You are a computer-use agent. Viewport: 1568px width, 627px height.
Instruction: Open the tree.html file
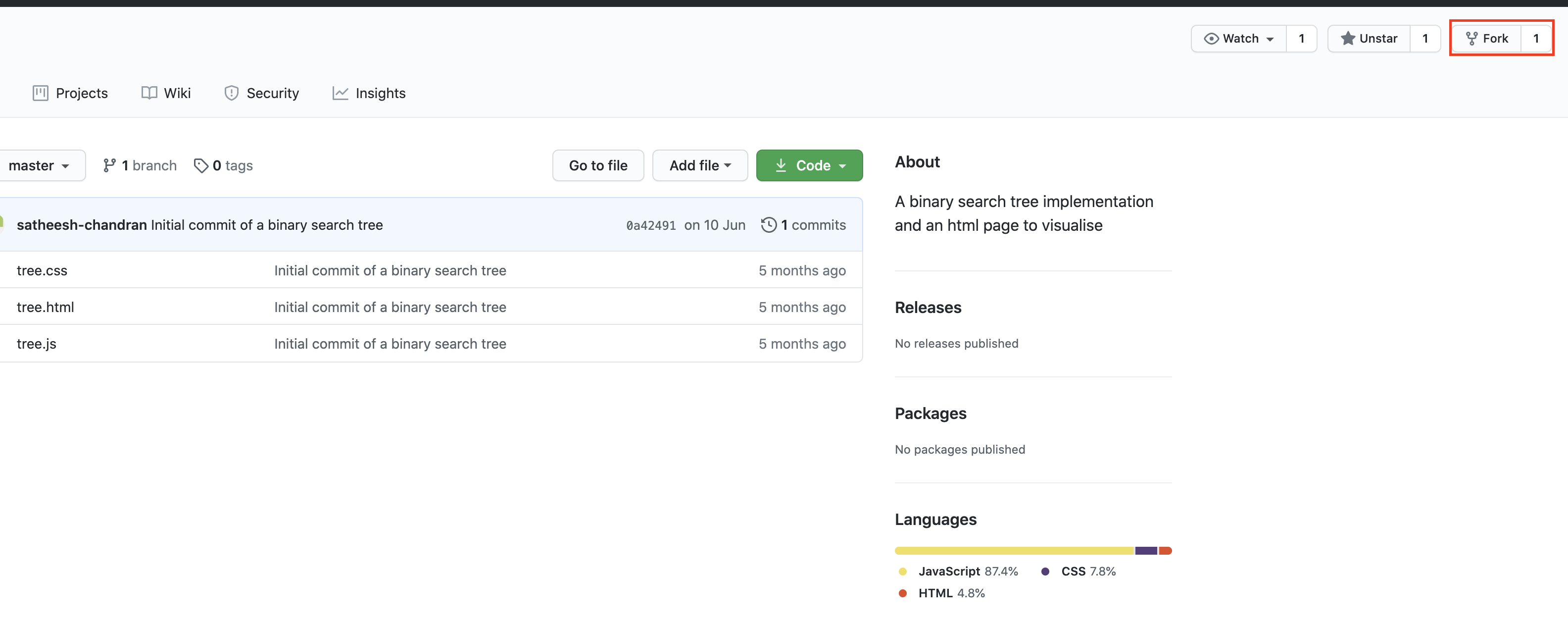45,308
